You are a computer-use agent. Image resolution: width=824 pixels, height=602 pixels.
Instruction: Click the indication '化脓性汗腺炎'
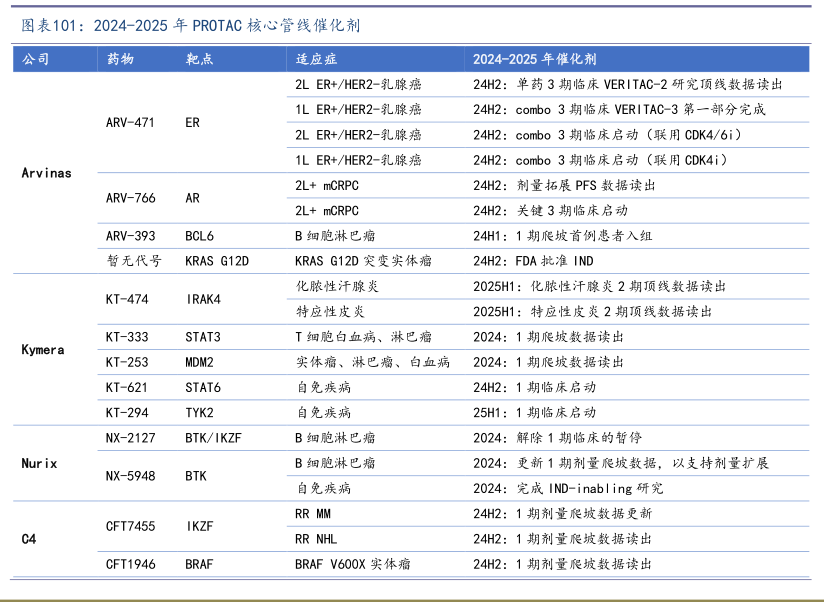coord(337,286)
